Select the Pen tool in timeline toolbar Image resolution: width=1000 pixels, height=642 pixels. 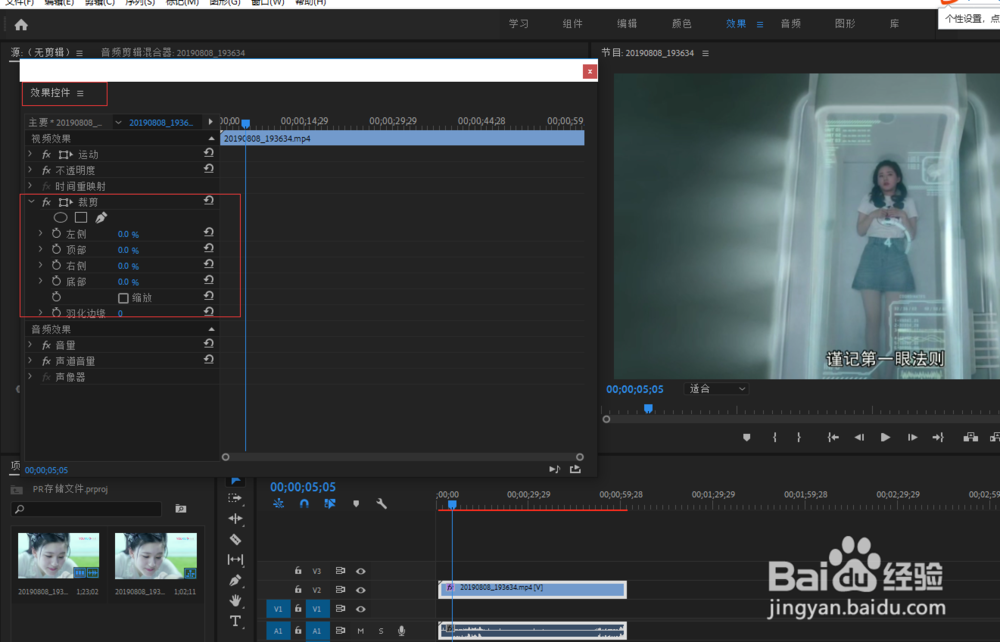pyautogui.click(x=235, y=580)
